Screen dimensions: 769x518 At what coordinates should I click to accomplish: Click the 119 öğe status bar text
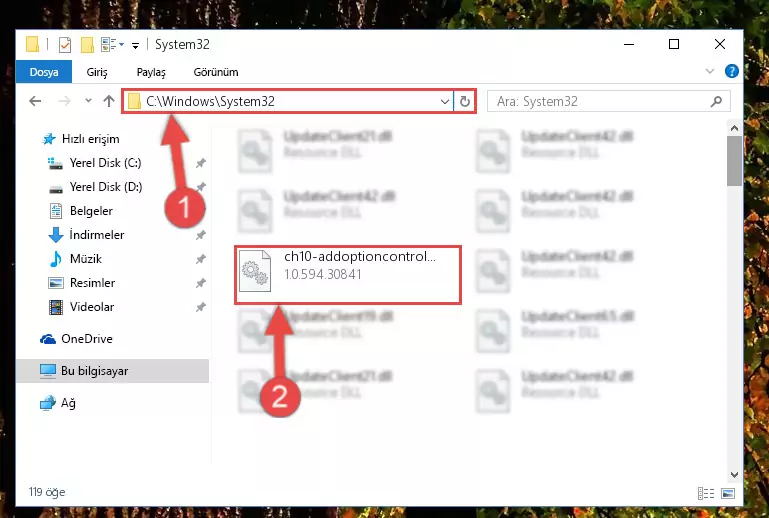(x=47, y=492)
